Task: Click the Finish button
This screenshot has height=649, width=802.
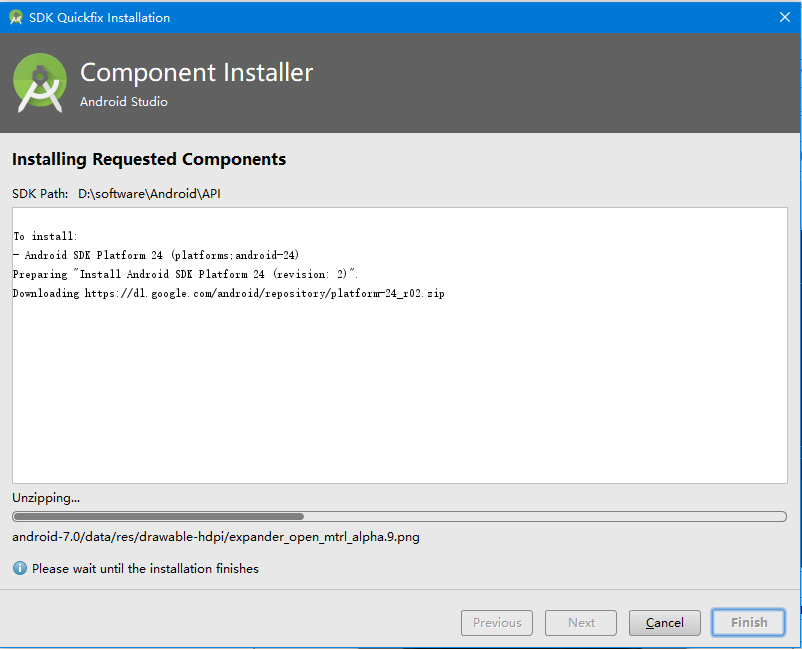Action: 749,623
